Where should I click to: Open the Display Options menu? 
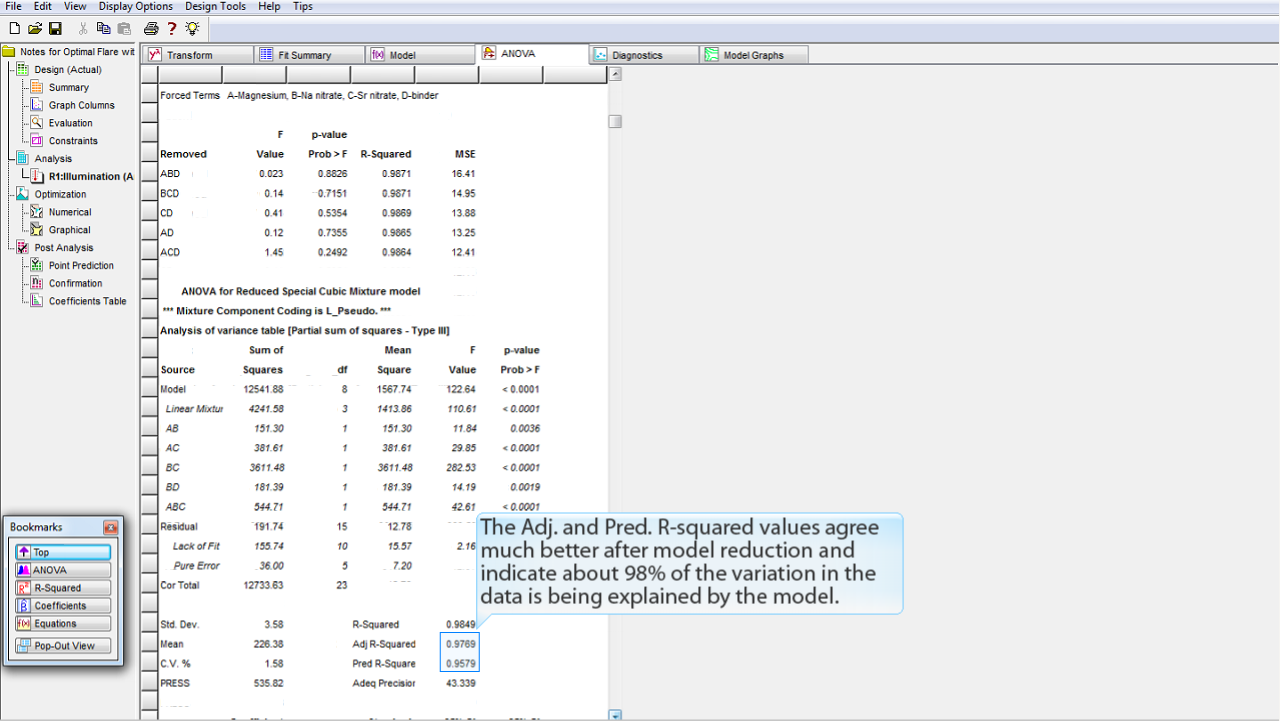pyautogui.click(x=135, y=7)
